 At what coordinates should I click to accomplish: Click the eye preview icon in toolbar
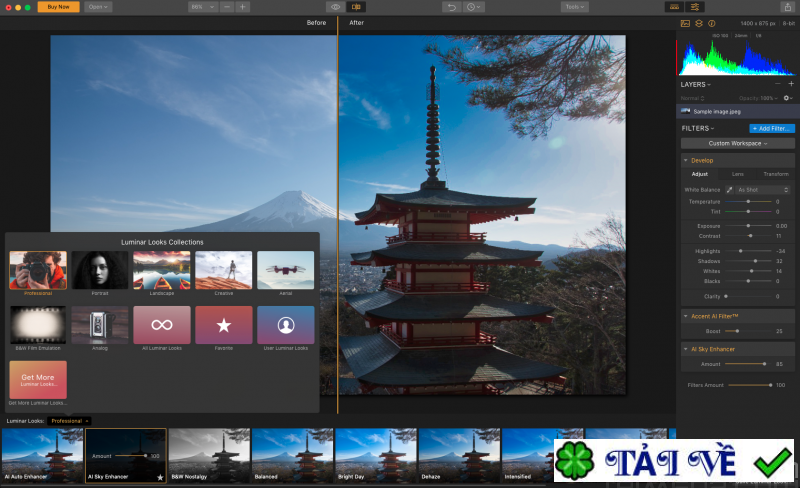coord(335,7)
